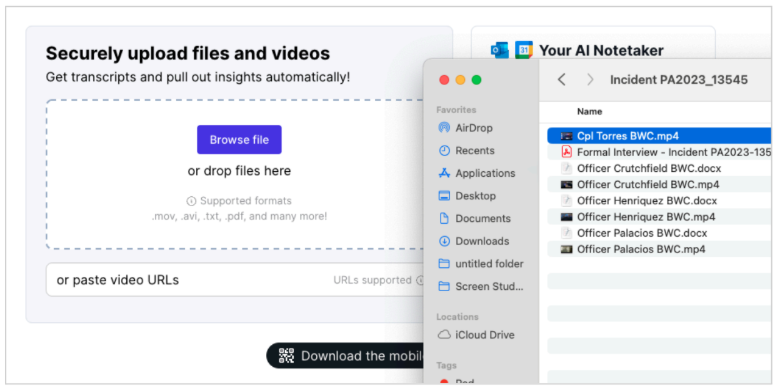Click the Formal Interview PDF file icon

click(x=566, y=152)
